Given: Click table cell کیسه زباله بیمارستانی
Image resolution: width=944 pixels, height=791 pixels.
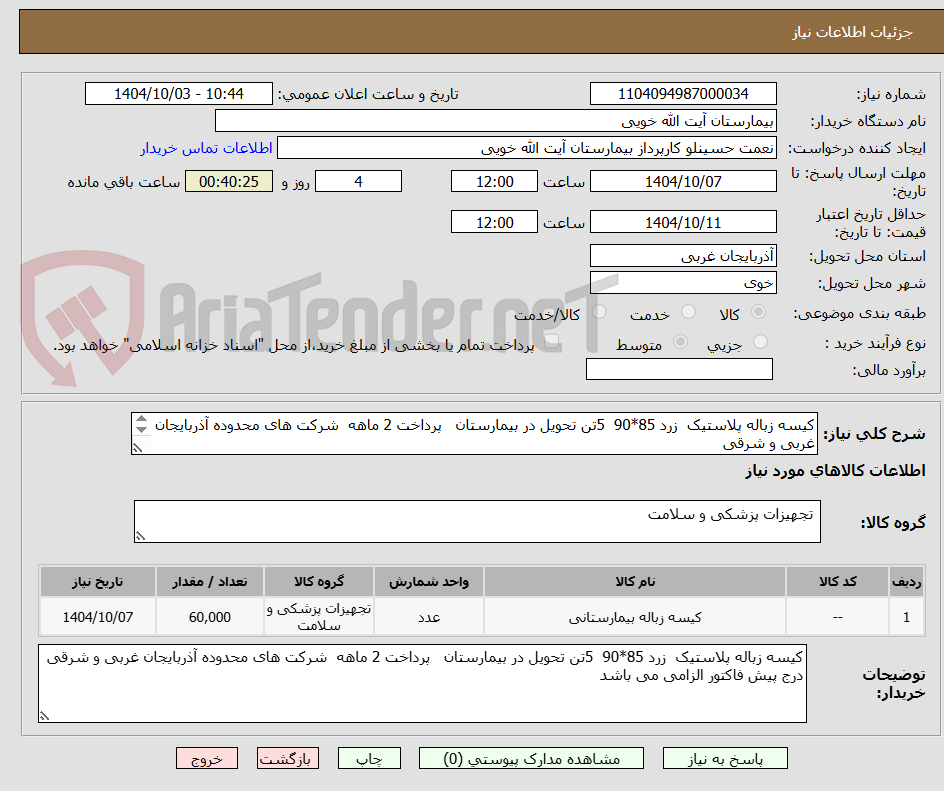Looking at the screenshot, I should coord(635,617).
